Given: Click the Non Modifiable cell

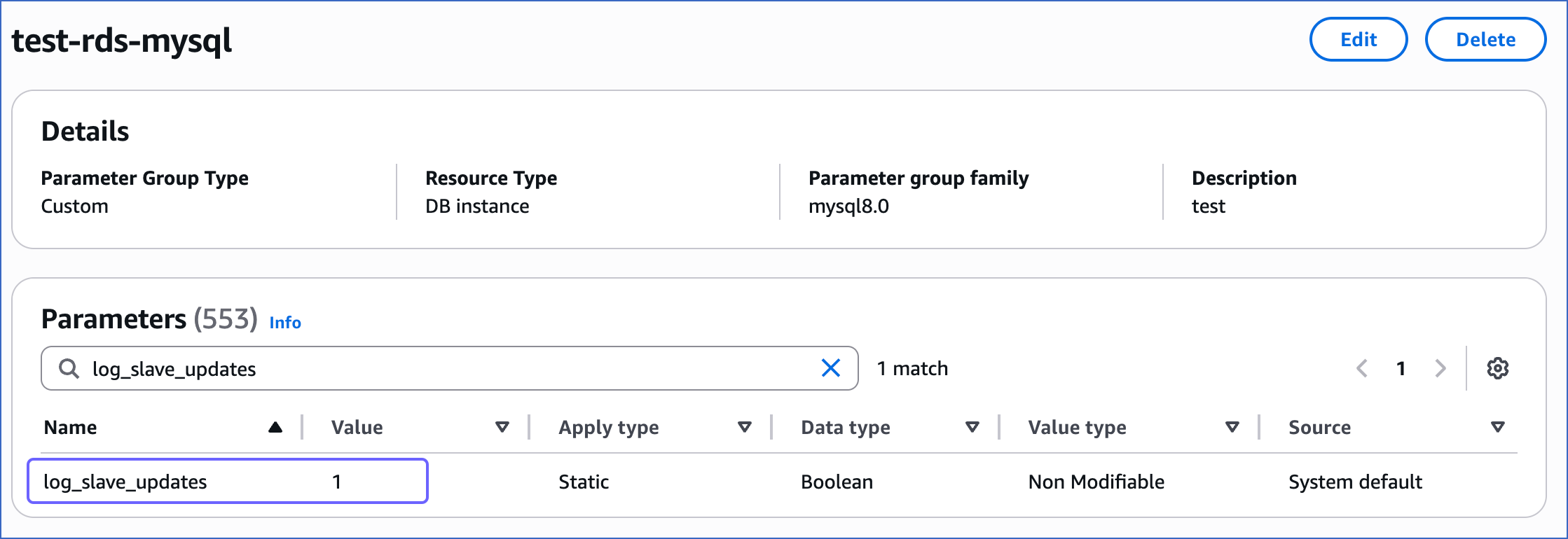Looking at the screenshot, I should (1096, 482).
